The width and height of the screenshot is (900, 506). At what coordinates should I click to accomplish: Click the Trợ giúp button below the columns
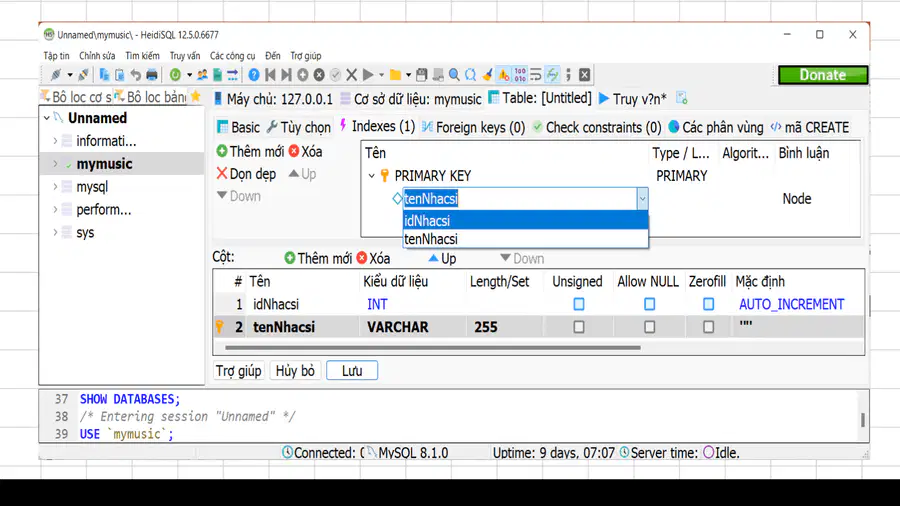tap(238, 371)
